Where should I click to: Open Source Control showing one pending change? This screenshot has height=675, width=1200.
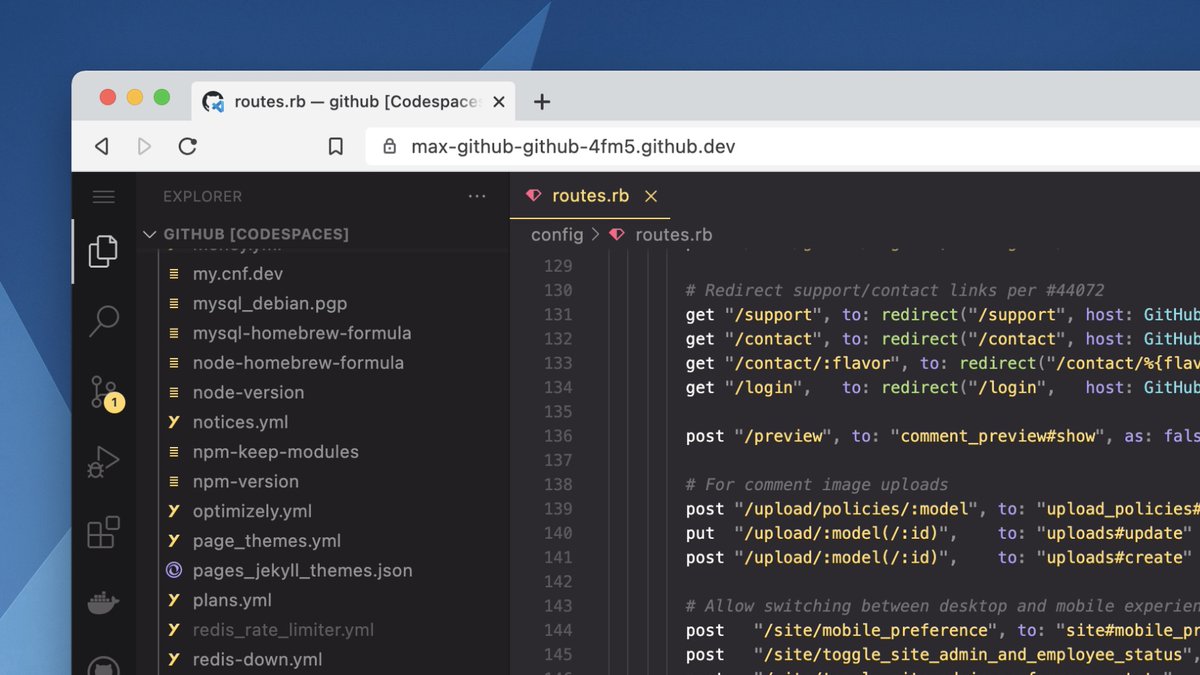(103, 390)
